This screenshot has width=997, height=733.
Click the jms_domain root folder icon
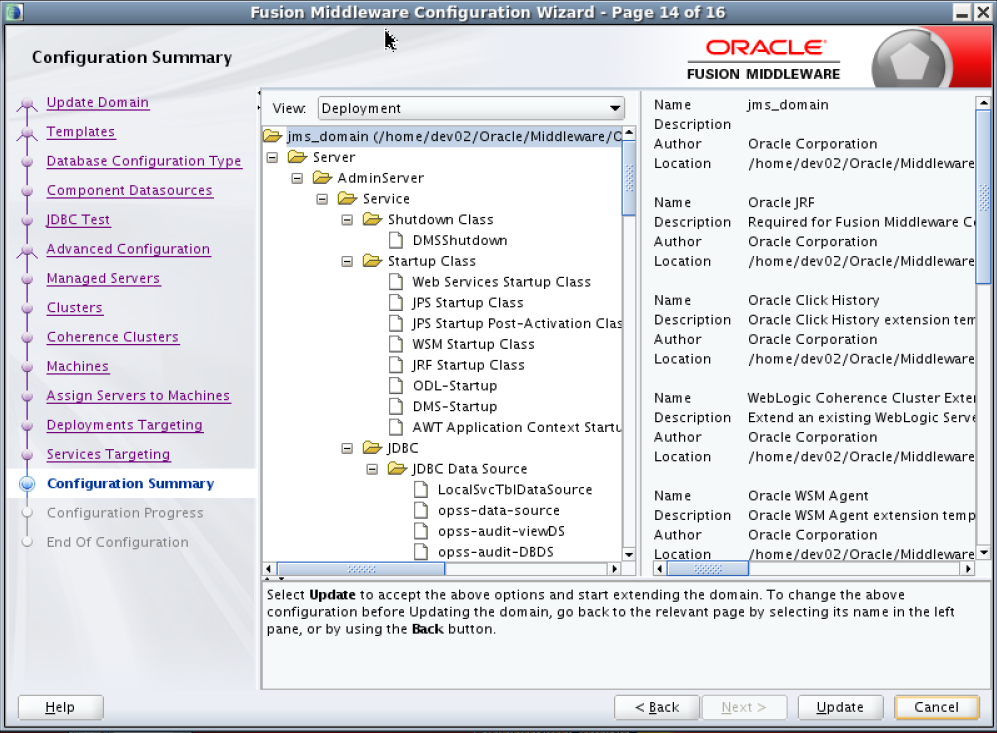click(273, 136)
